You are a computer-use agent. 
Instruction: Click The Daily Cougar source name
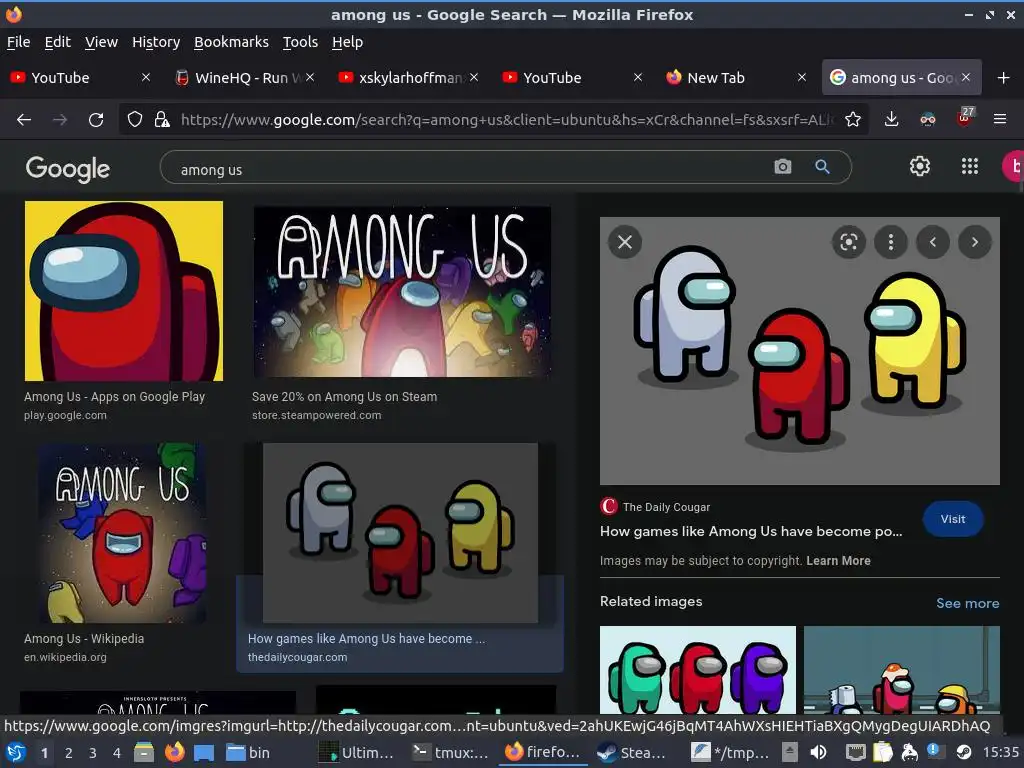pos(666,507)
